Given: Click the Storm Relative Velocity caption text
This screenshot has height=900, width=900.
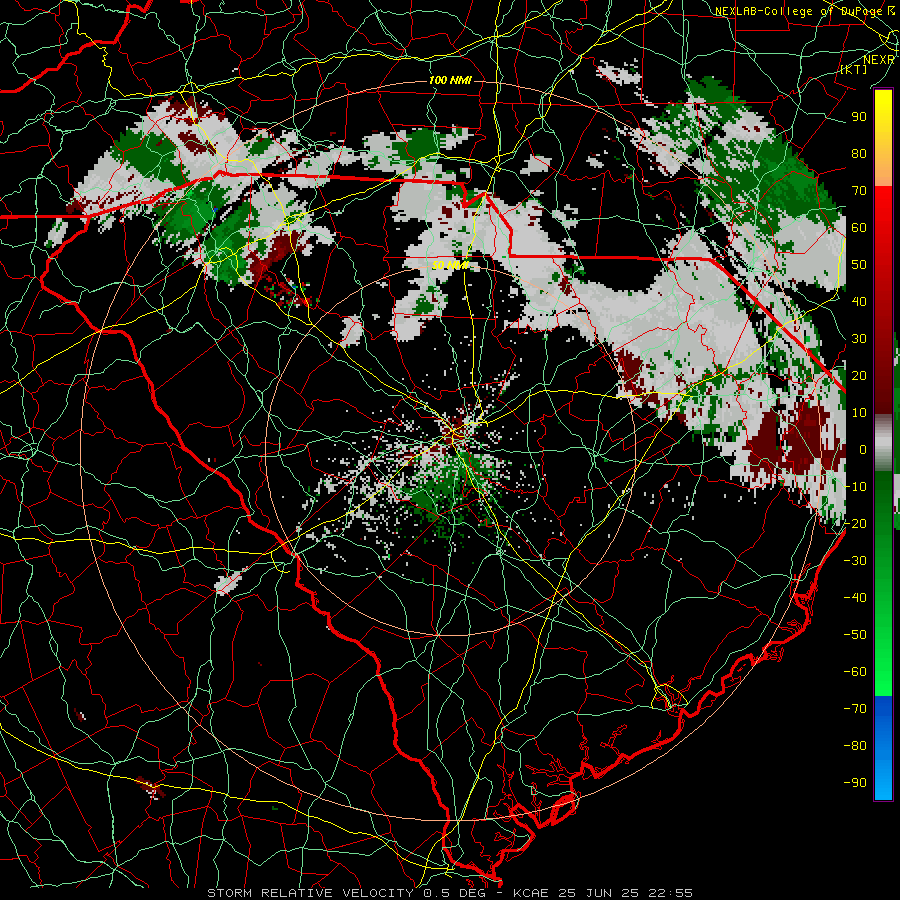Looking at the screenshot, I should (x=450, y=893).
